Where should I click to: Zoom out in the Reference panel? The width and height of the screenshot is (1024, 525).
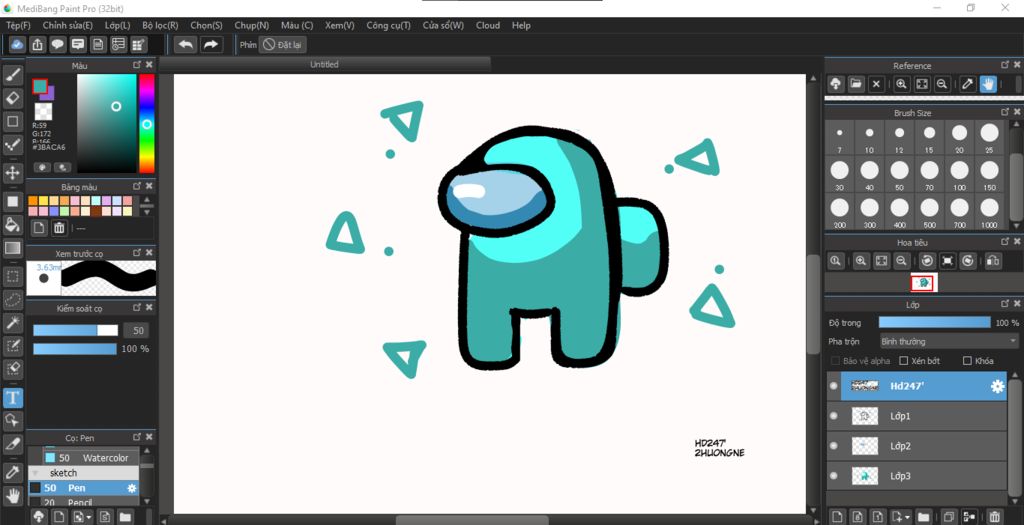tap(942, 84)
